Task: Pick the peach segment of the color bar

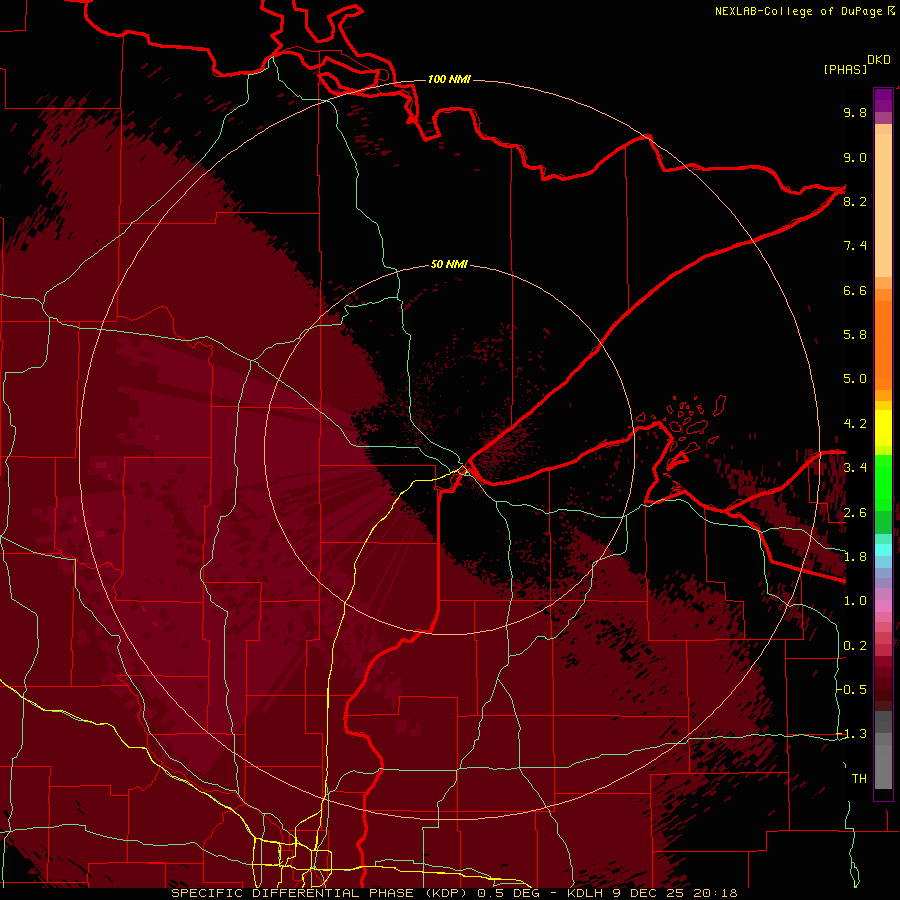Action: [883, 207]
